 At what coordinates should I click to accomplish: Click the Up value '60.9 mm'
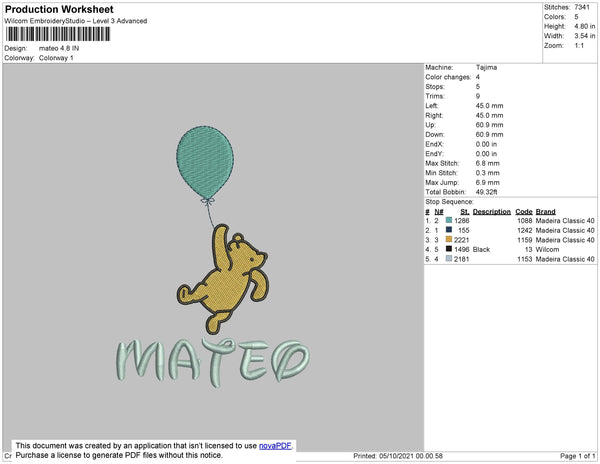tap(489, 125)
